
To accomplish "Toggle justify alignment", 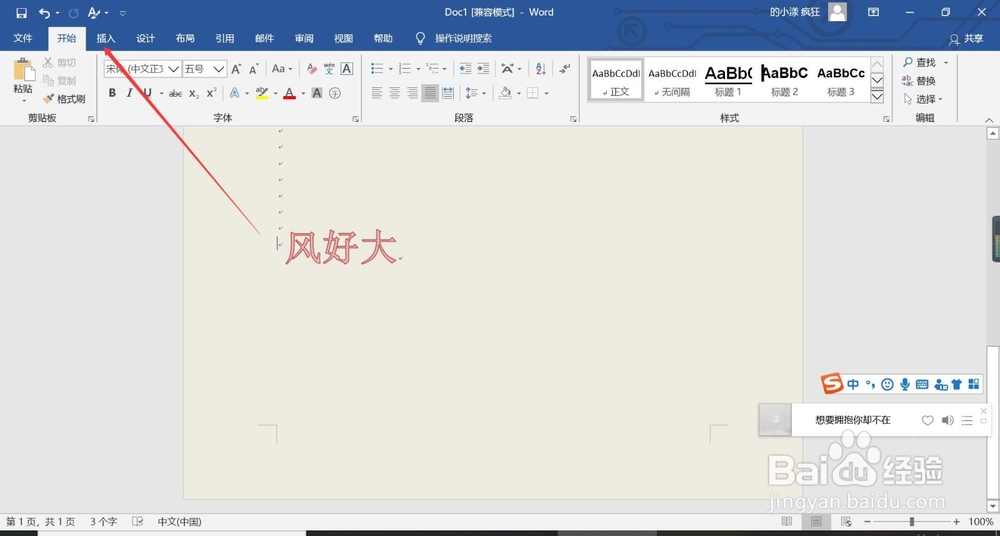I will point(430,93).
